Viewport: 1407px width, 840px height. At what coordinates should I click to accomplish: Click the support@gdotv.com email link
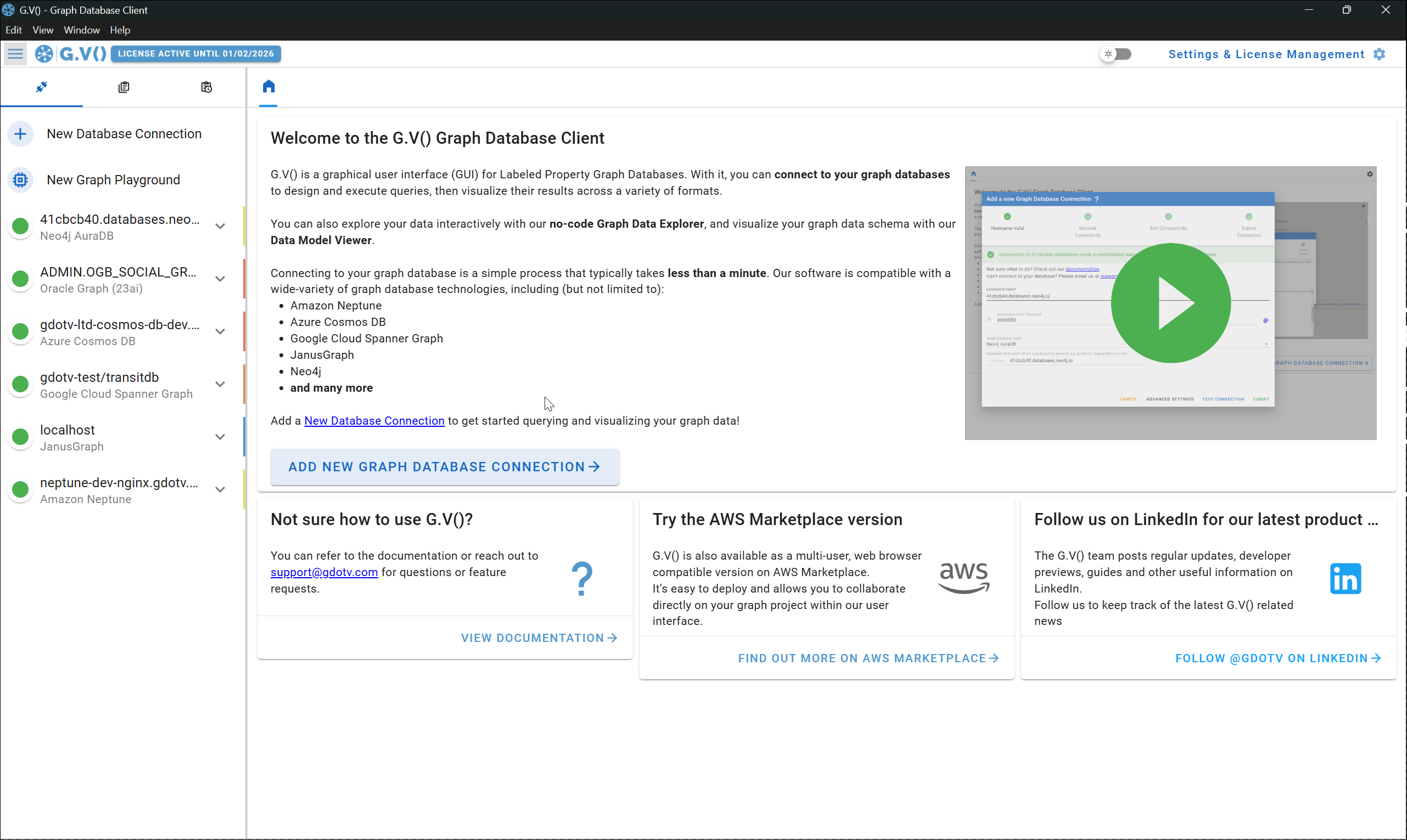[x=324, y=572]
